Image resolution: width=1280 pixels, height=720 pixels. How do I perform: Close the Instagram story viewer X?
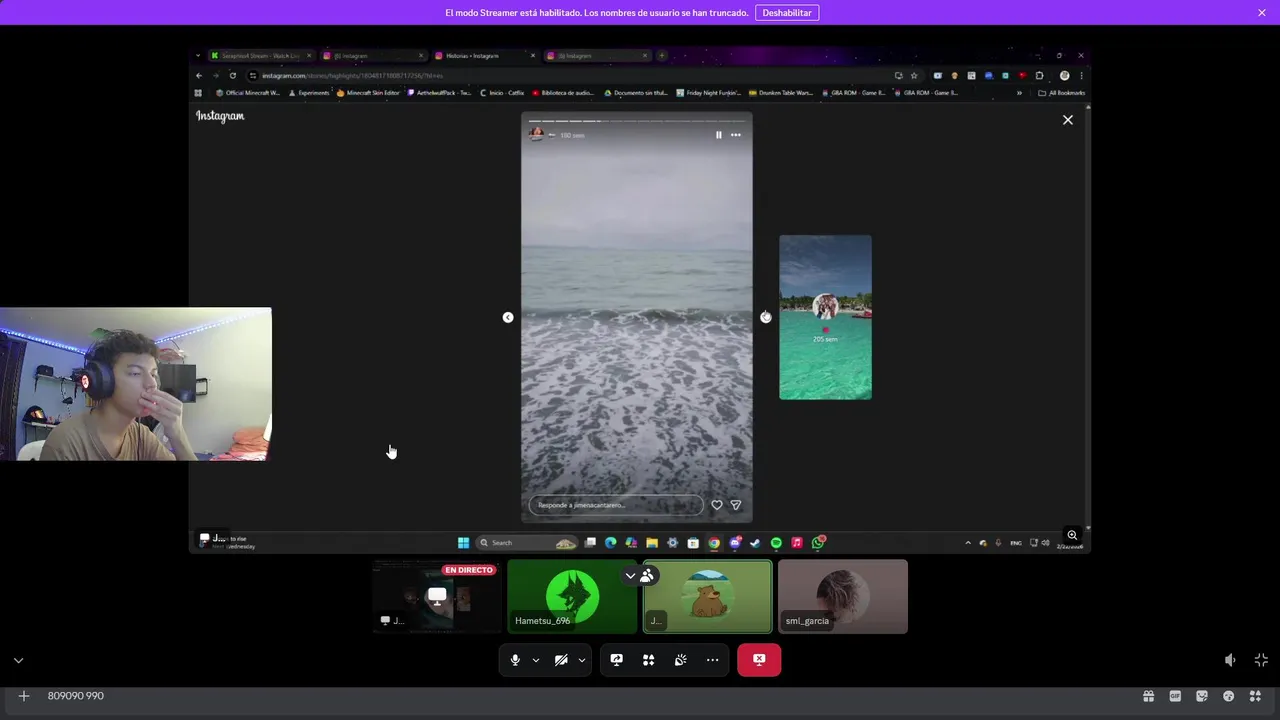click(x=1068, y=120)
